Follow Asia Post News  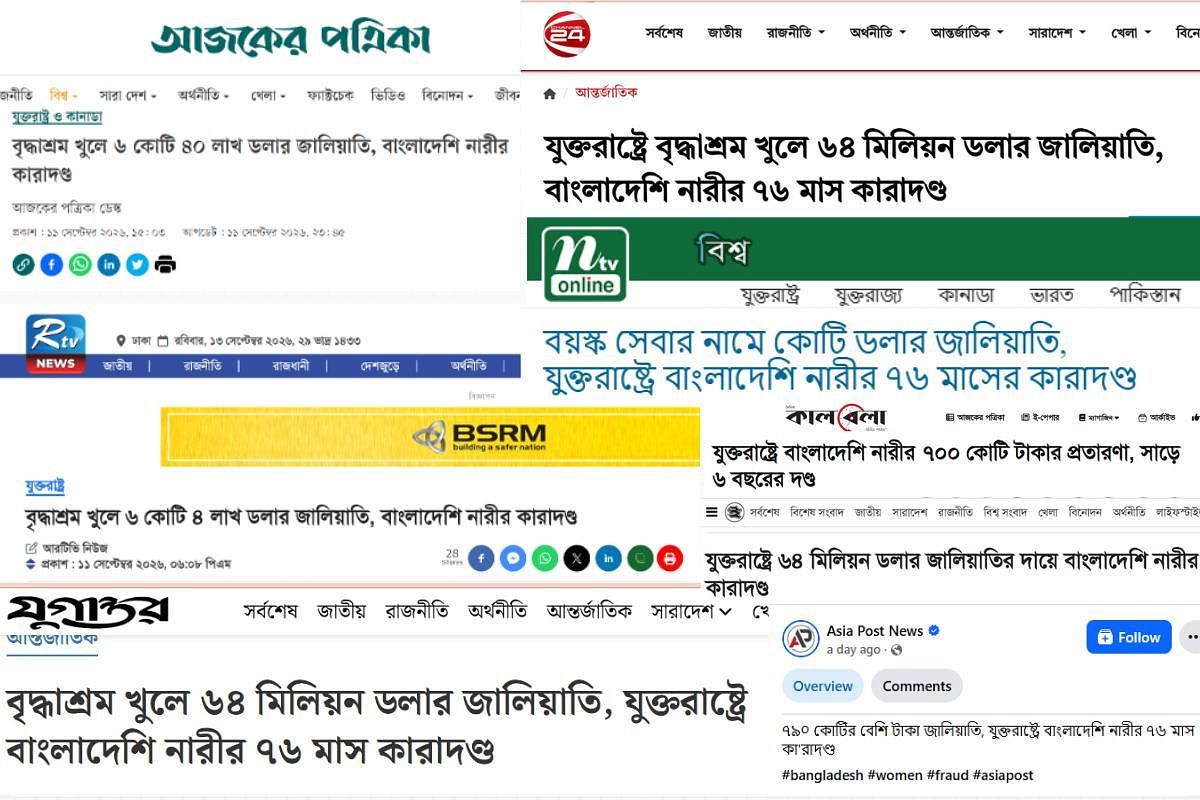1129,637
